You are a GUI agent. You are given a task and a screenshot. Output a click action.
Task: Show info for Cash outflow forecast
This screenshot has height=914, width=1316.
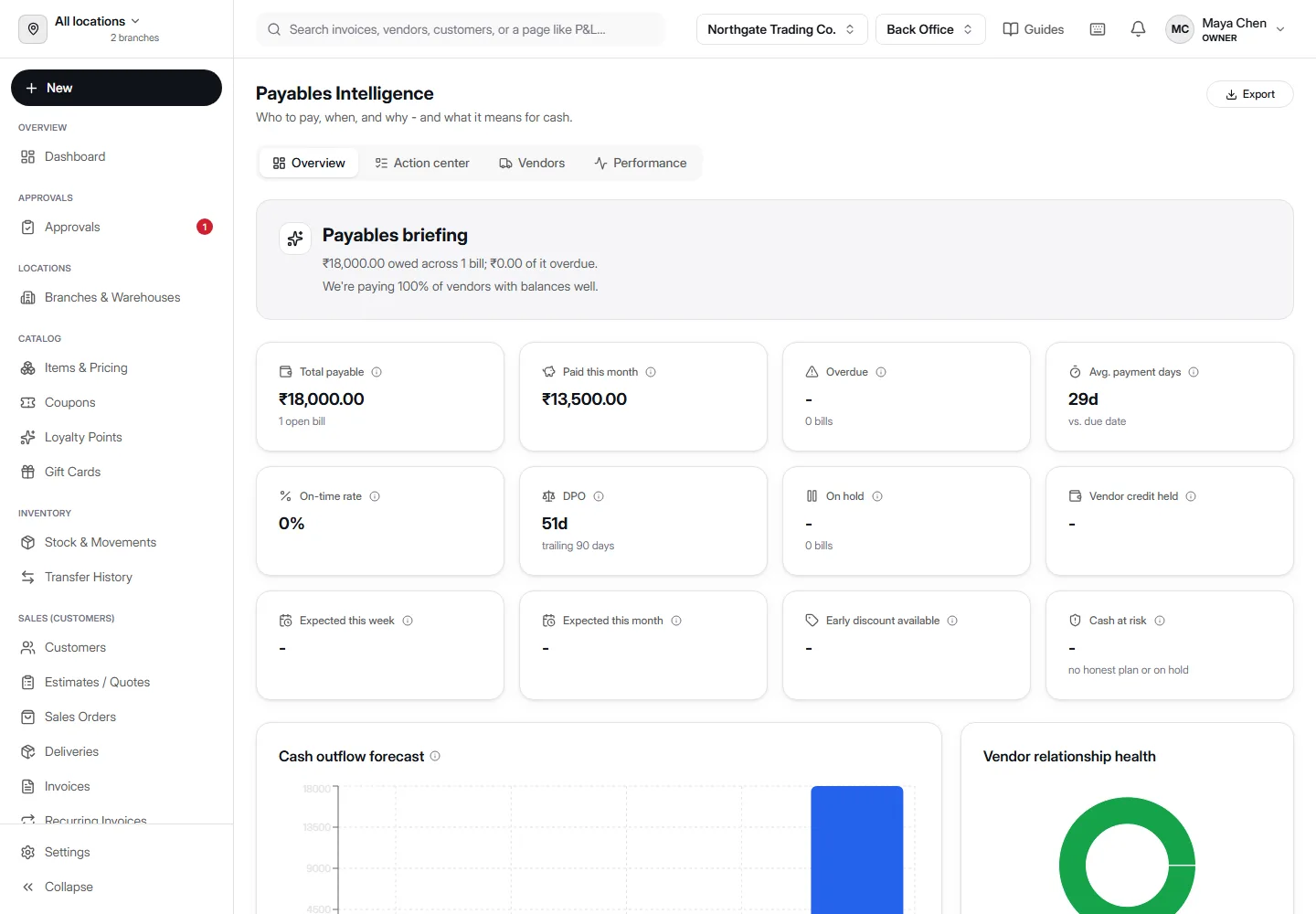435,756
